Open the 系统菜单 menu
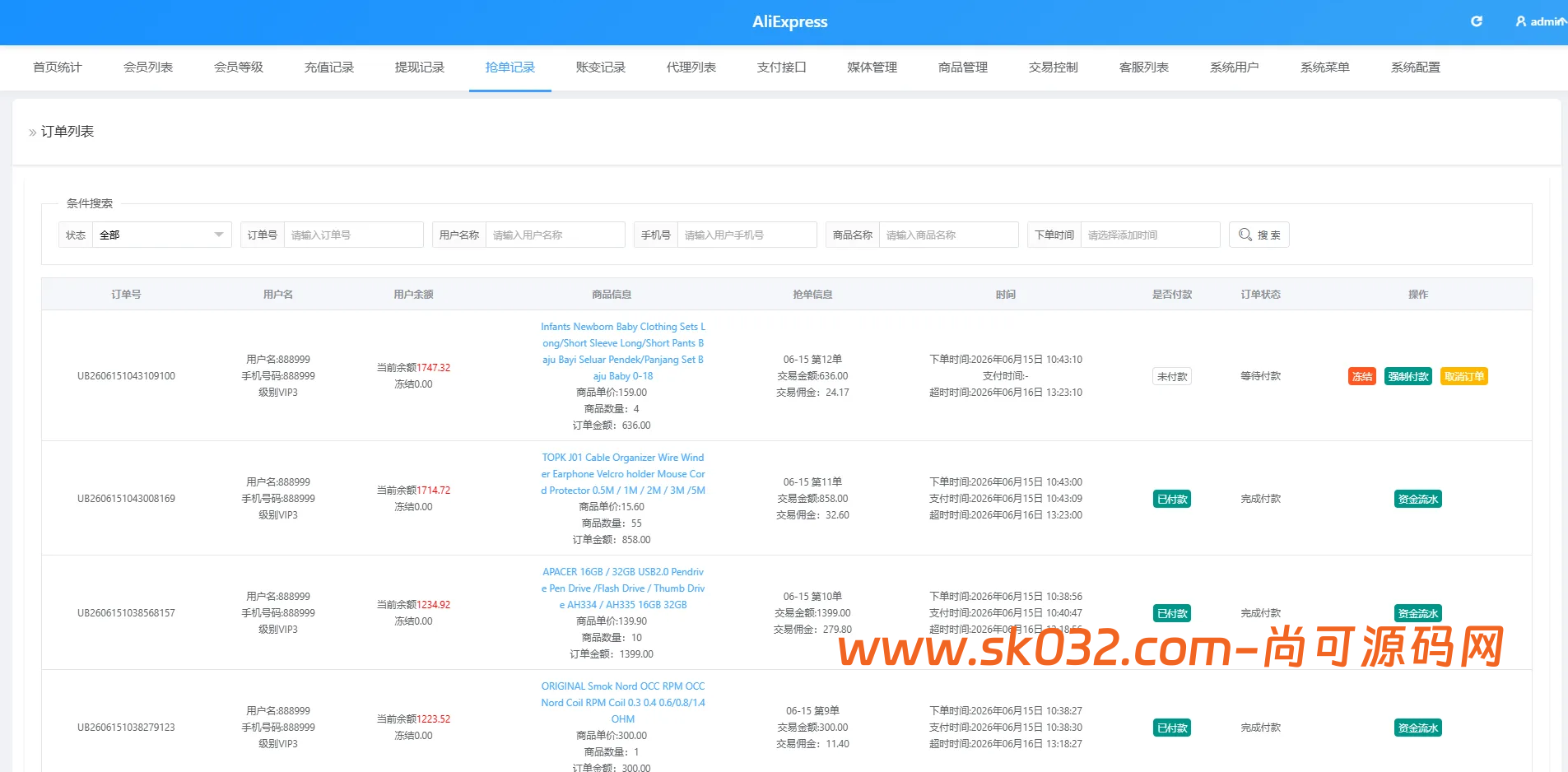Screen dimensions: 1568x772 pyautogui.click(x=1325, y=67)
